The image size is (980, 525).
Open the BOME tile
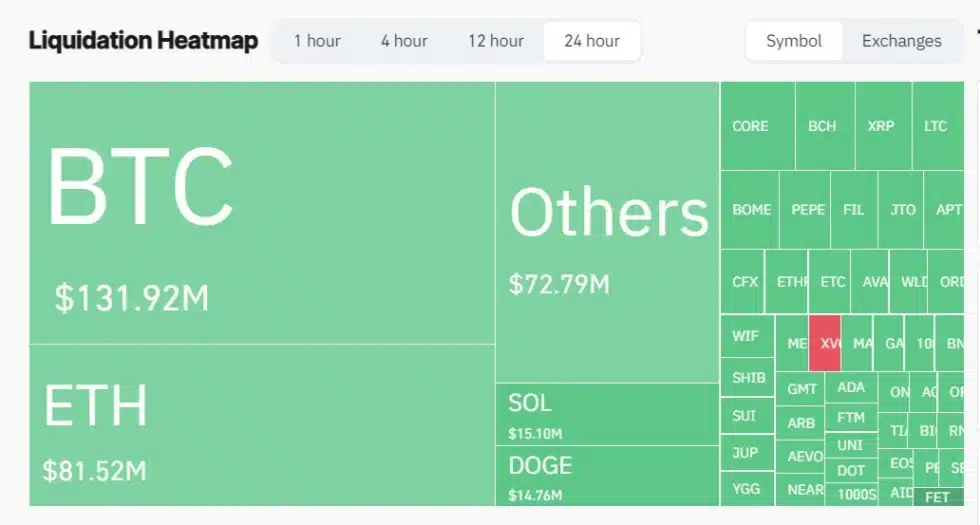tap(750, 210)
